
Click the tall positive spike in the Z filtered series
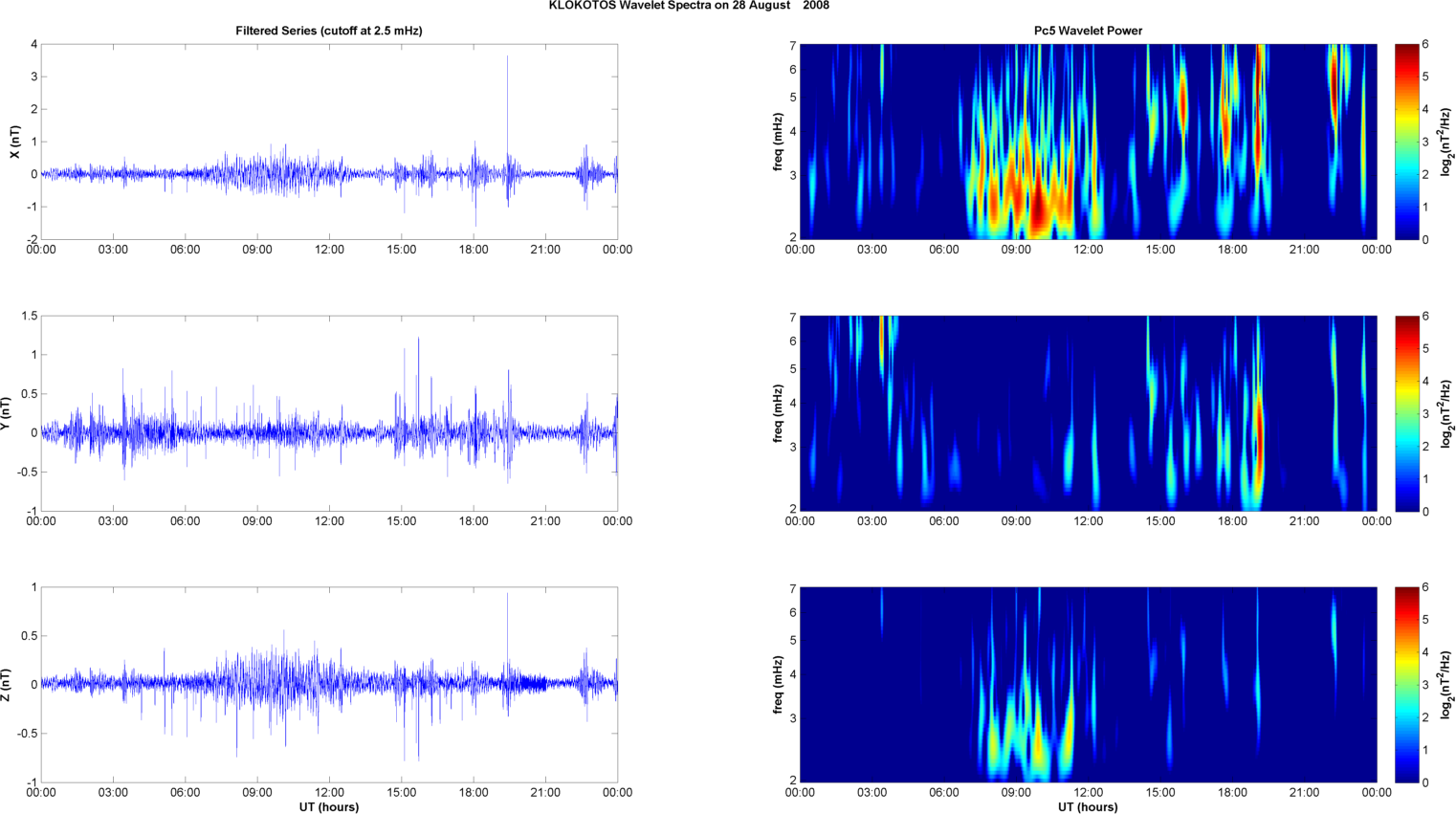[x=507, y=636]
